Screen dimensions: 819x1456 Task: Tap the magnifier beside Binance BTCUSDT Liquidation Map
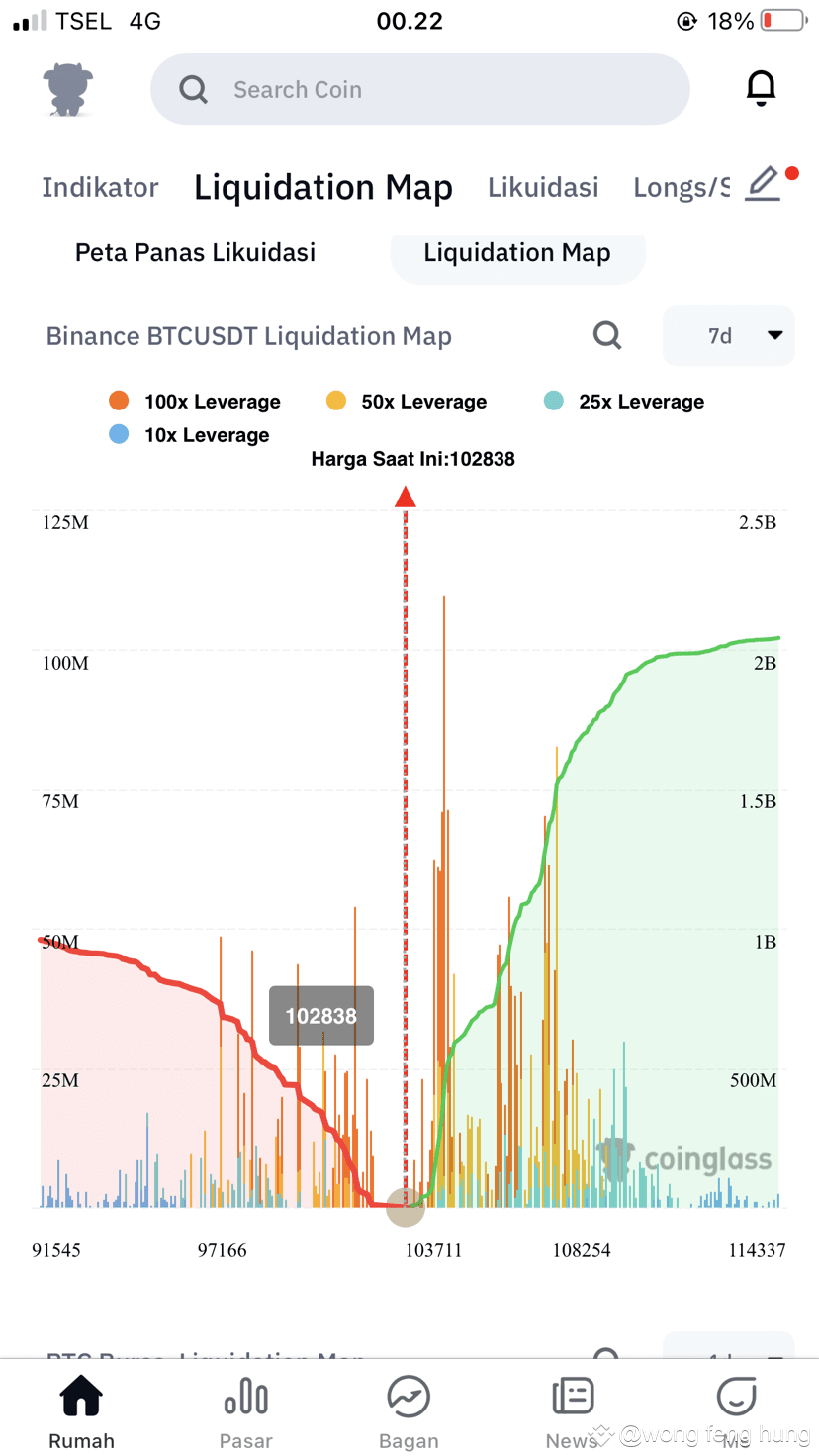pos(607,335)
